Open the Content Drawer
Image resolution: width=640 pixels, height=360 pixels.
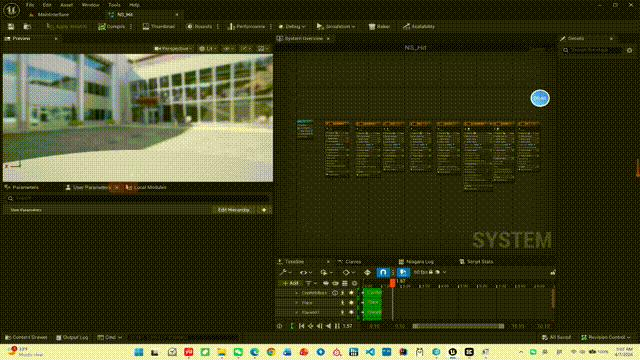point(26,338)
